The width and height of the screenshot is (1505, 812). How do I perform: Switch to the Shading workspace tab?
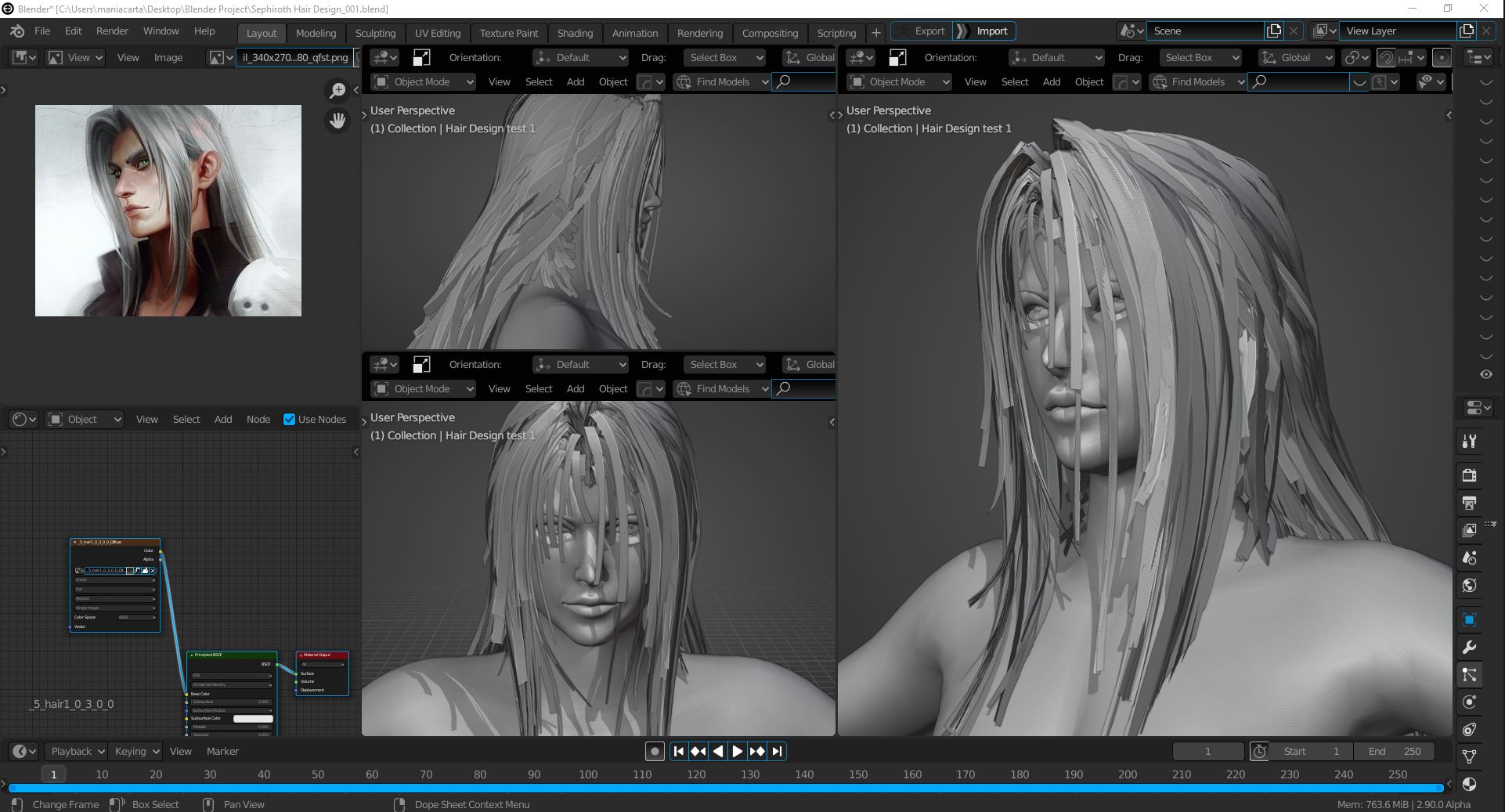(575, 33)
